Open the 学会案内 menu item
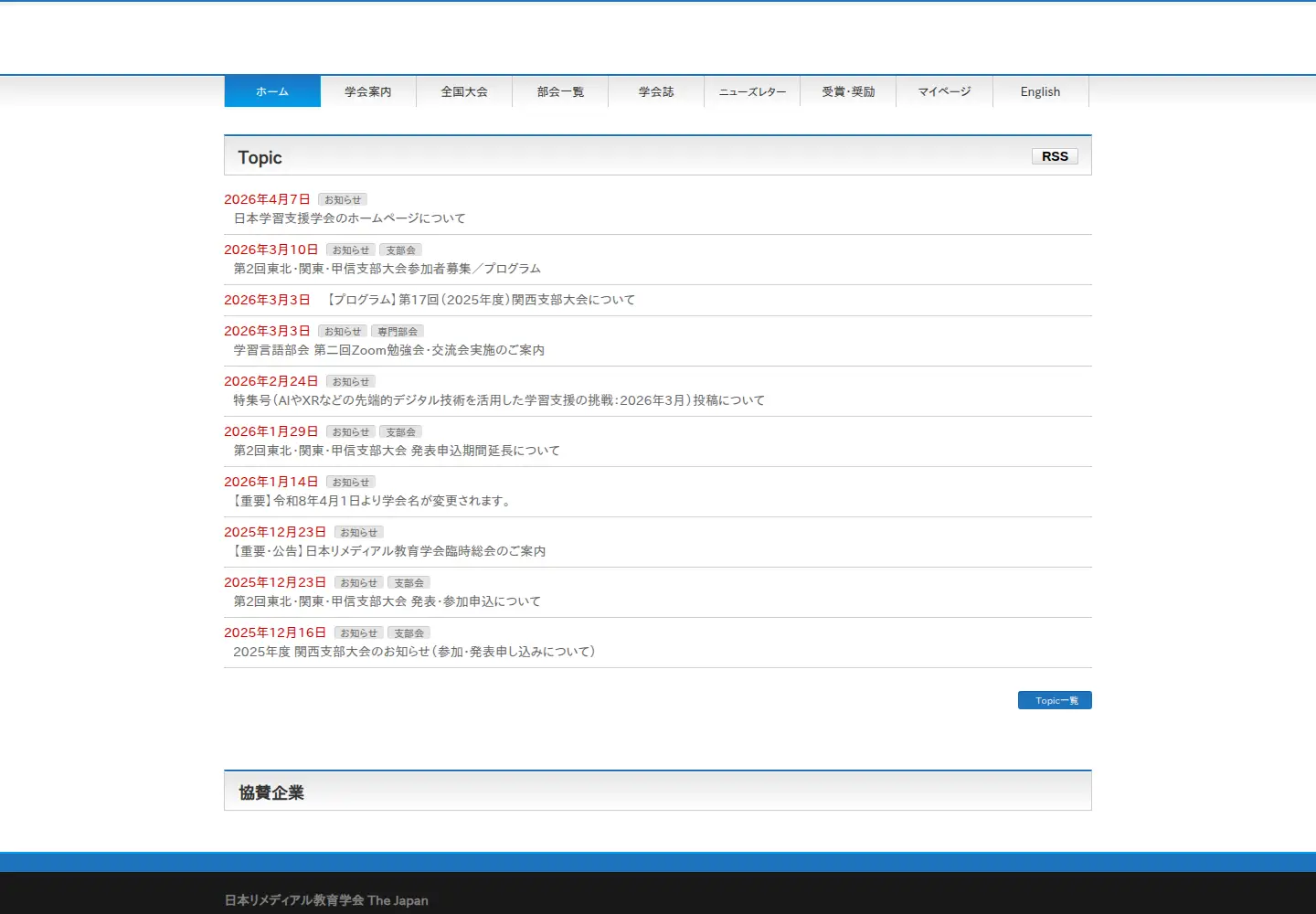The height and width of the screenshot is (914, 1316). [368, 91]
